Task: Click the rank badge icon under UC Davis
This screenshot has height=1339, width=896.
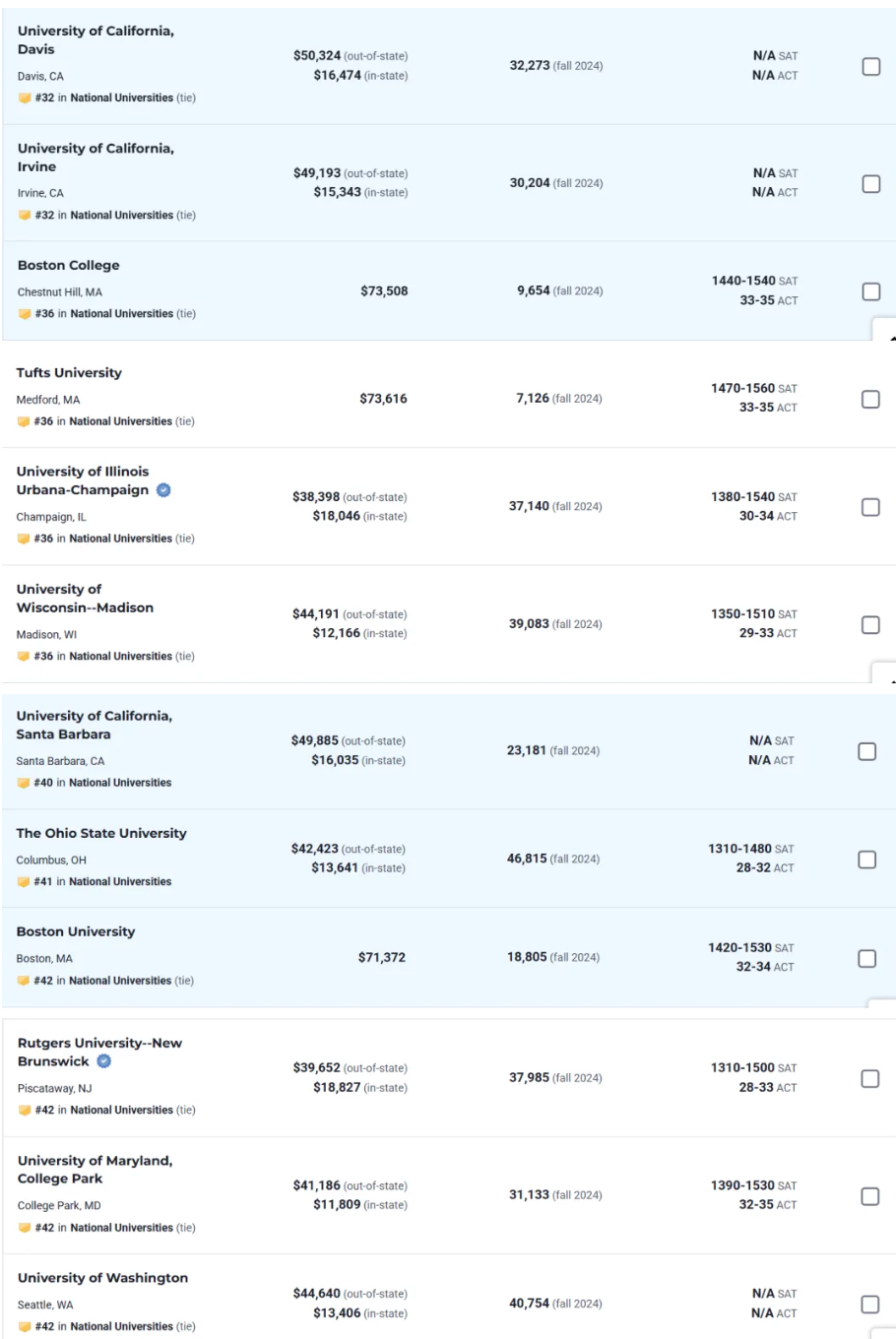Action: (x=25, y=98)
